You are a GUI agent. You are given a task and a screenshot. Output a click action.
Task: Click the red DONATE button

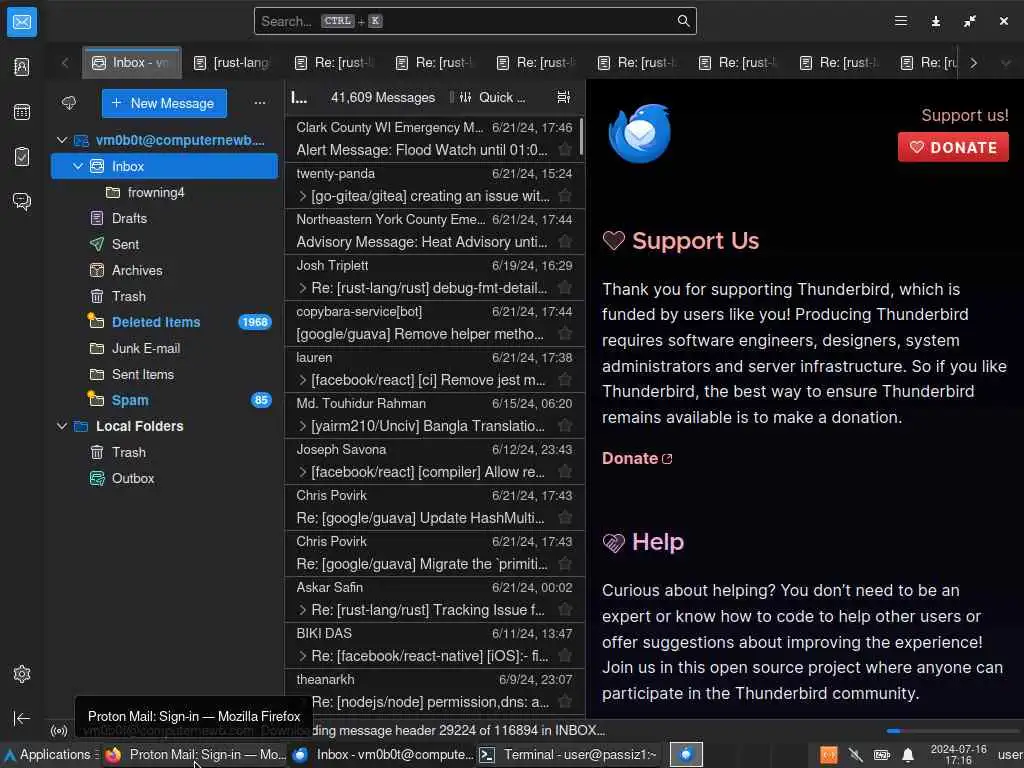tap(953, 147)
